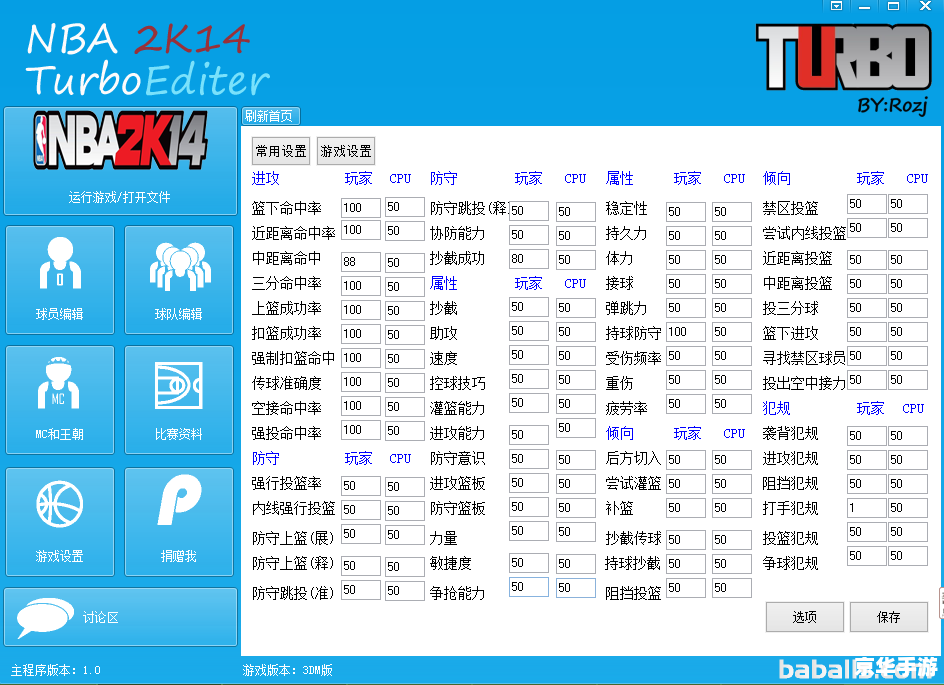Click the 持球防守 player field showing 100

686,332
